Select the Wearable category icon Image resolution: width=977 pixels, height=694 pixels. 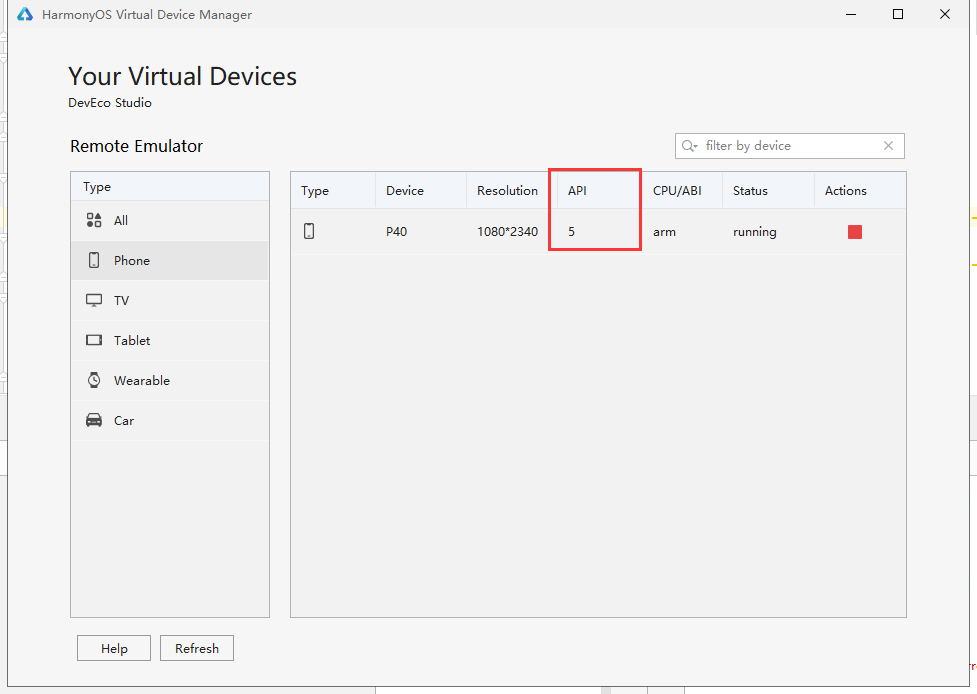pyautogui.click(x=94, y=380)
